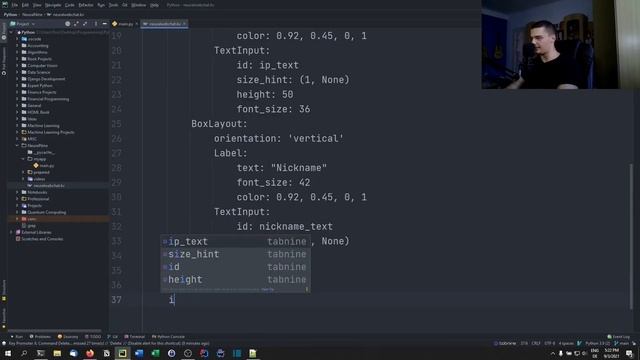Open the Python Console tool window
Screen dimensions: 640x360
[169, 337]
